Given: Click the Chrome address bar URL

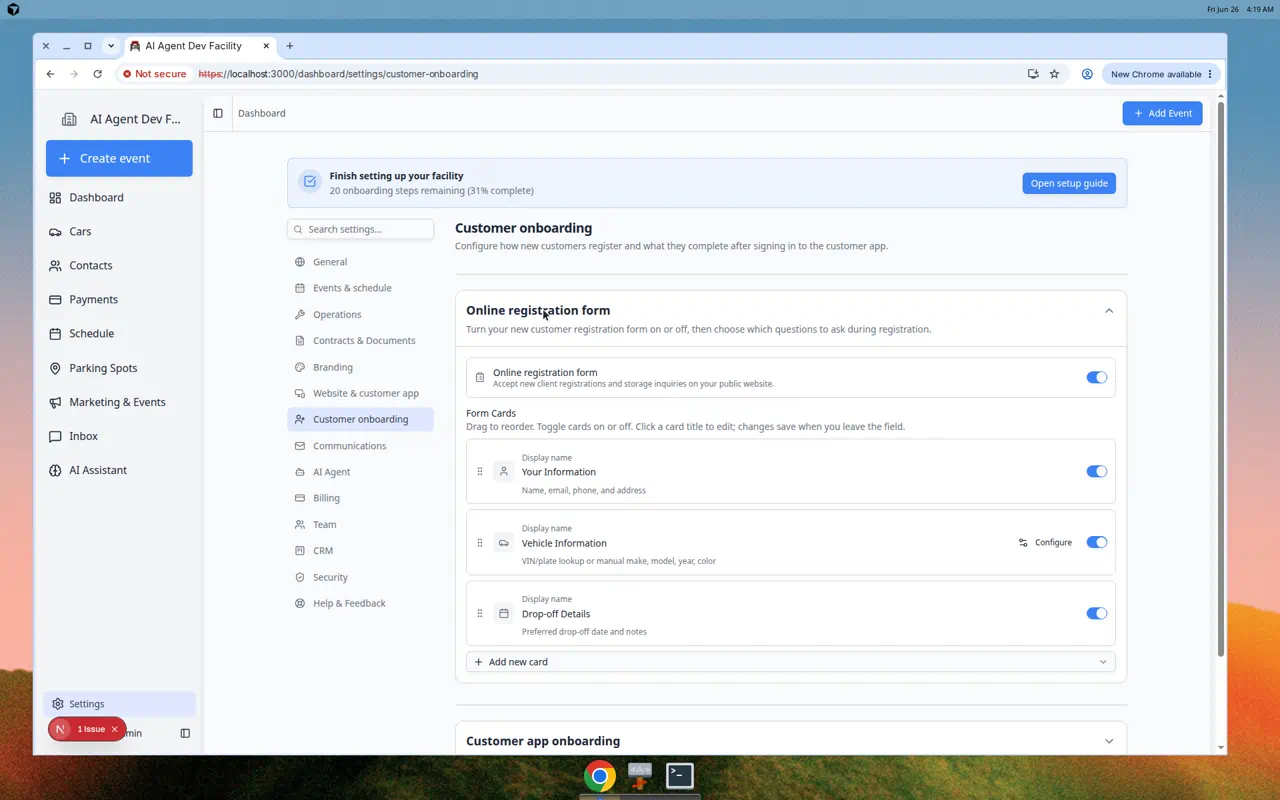Looking at the screenshot, I should pyautogui.click(x=338, y=74).
